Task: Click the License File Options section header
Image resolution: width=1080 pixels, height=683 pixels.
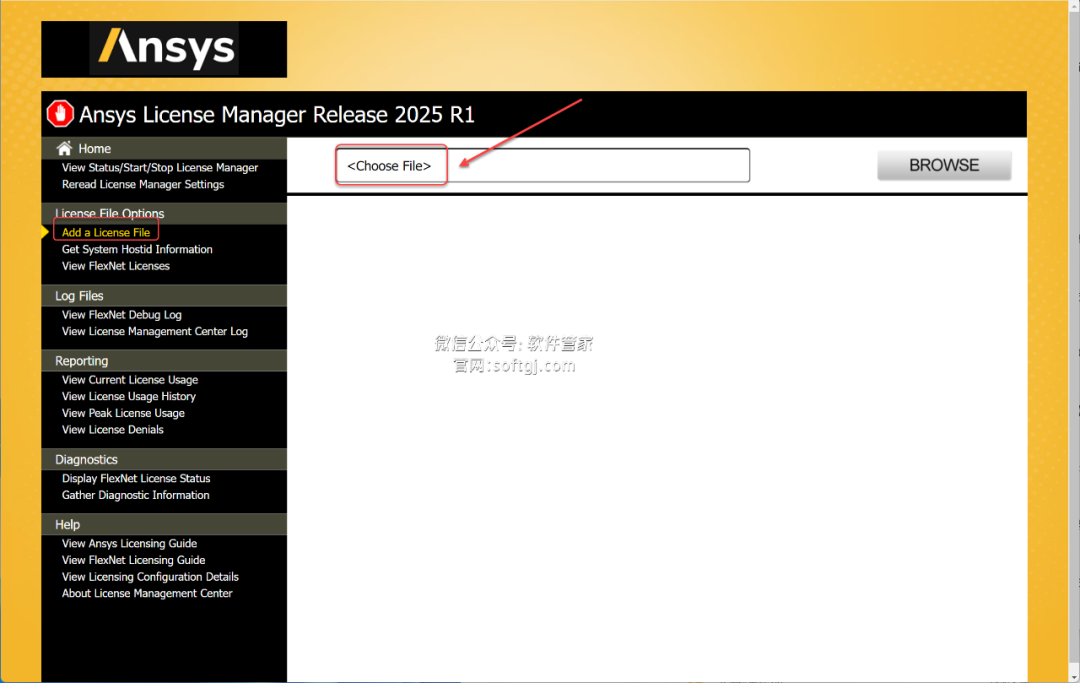Action: coord(164,213)
